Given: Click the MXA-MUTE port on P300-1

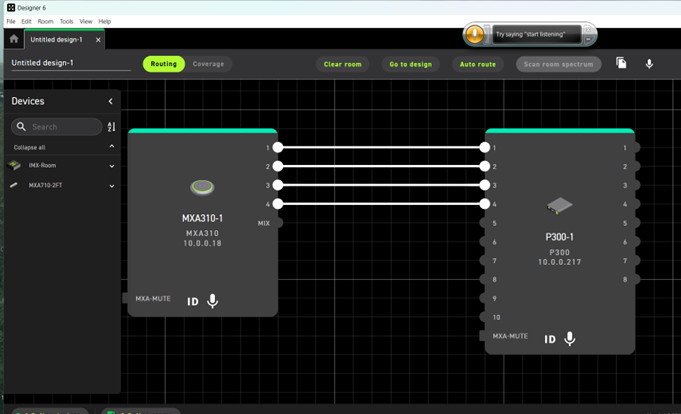Looking at the screenshot, I should 482,336.
